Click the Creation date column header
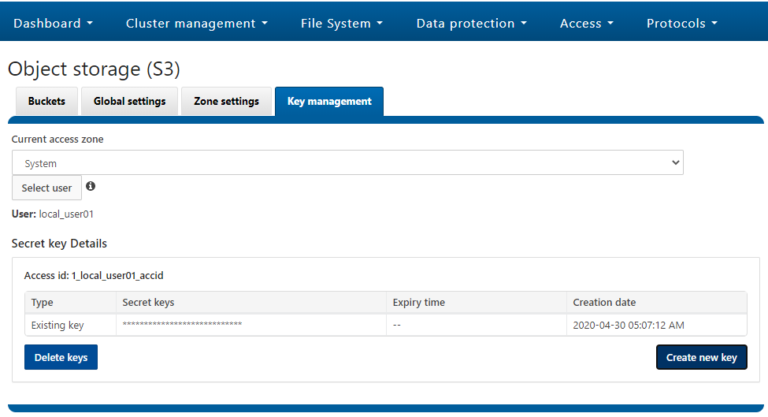This screenshot has width=768, height=417. tap(604, 302)
